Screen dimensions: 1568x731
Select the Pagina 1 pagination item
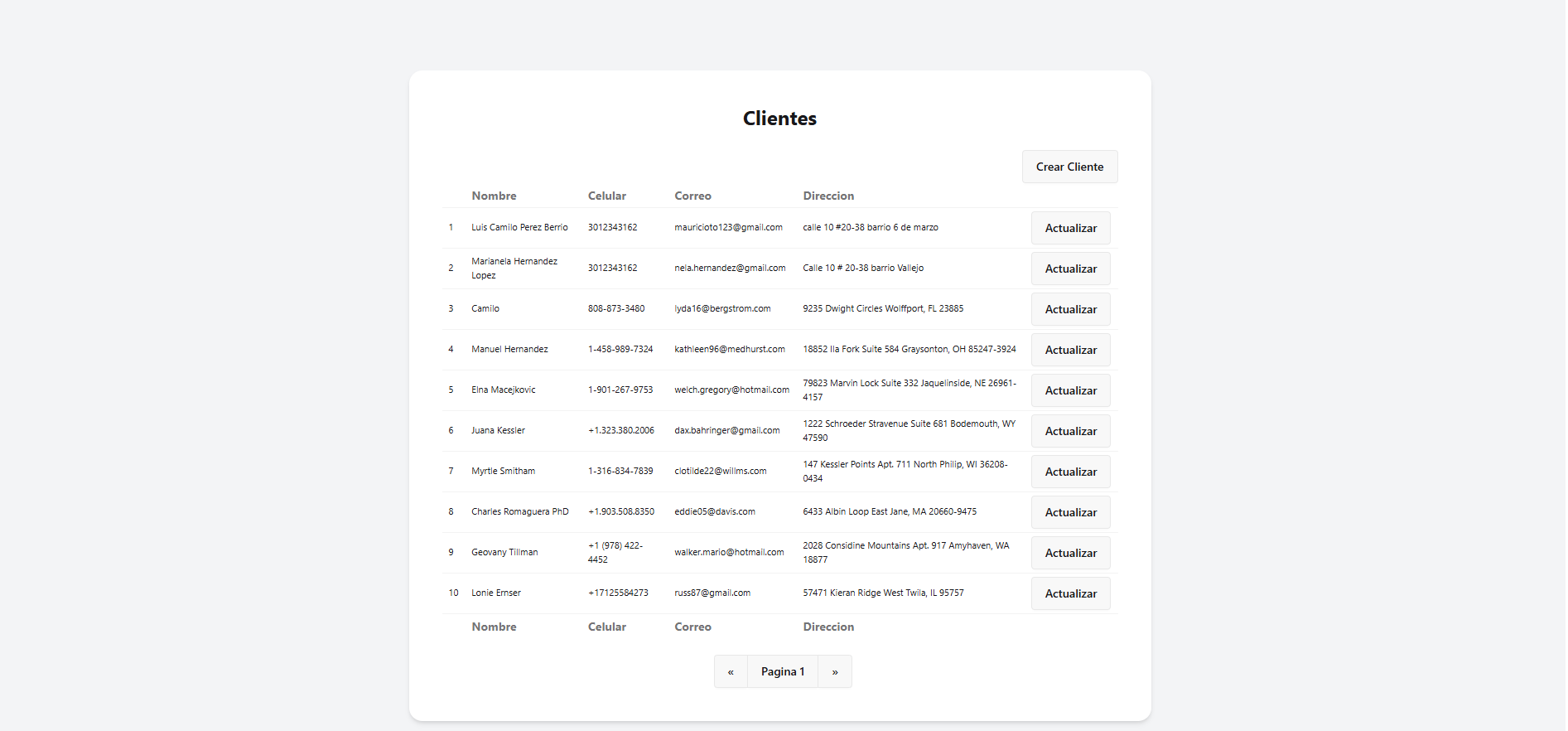point(782,671)
